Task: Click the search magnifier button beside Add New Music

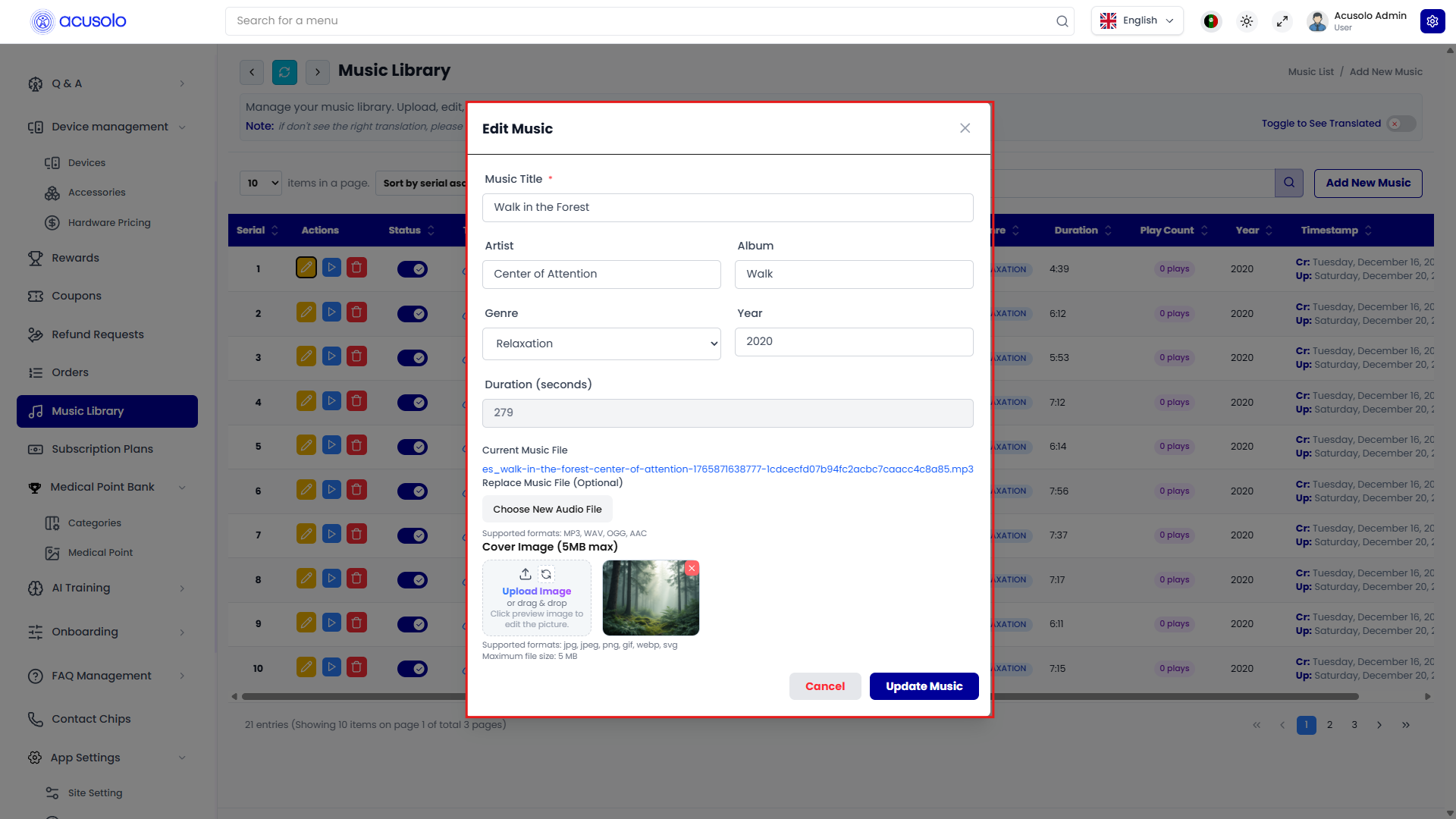Action: coord(1289,183)
